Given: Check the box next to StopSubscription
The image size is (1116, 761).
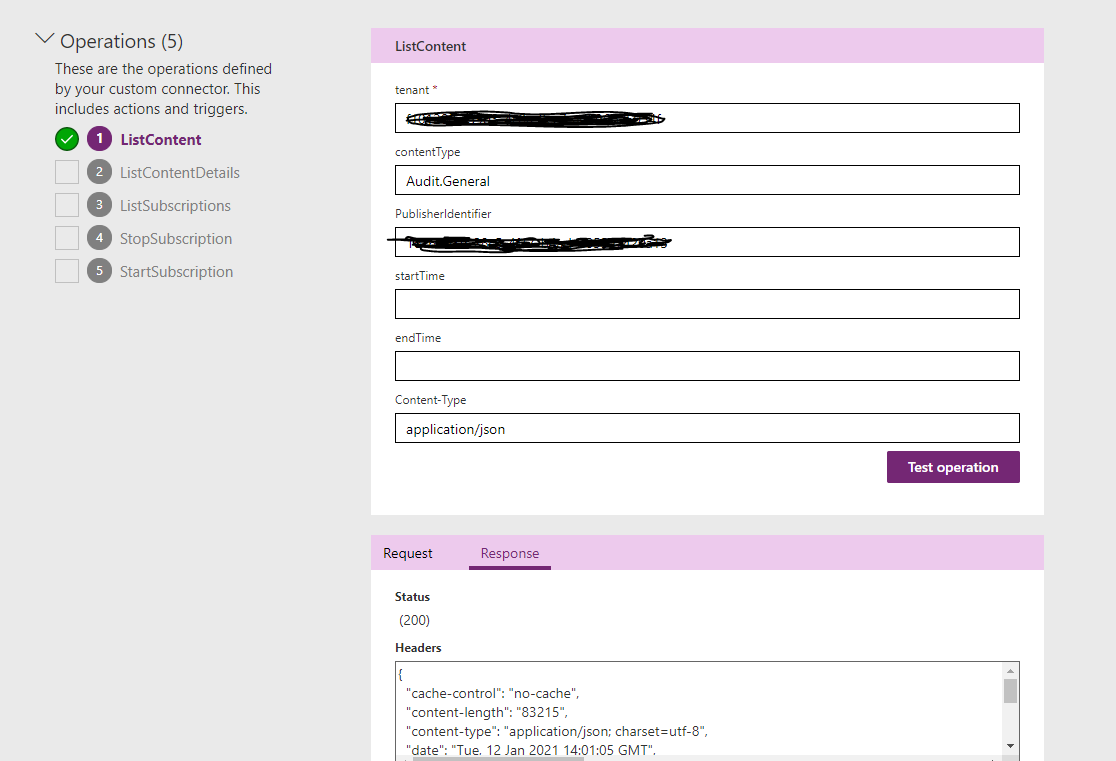Looking at the screenshot, I should [66, 238].
